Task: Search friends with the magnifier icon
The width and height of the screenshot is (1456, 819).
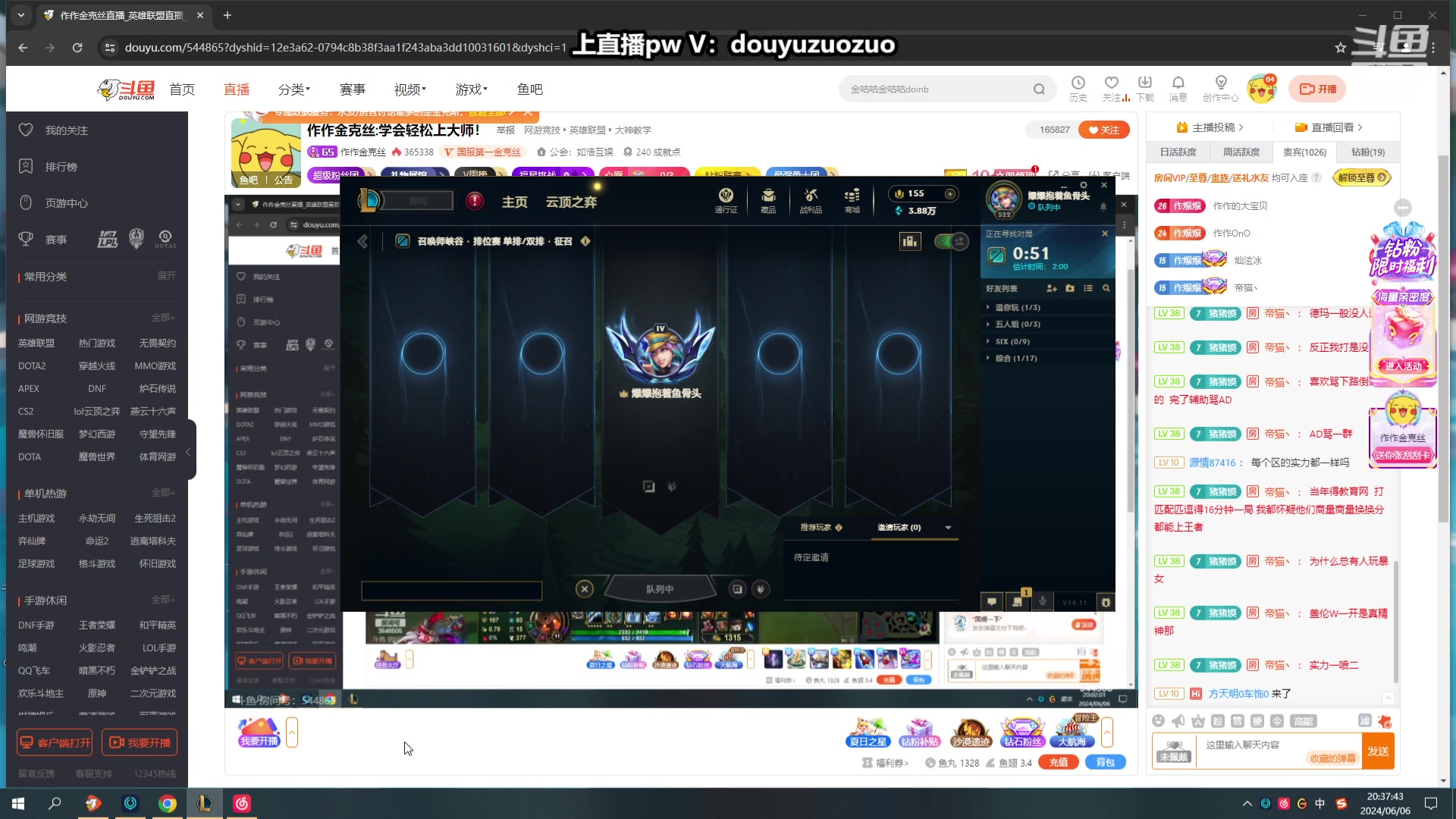Action: point(1106,288)
